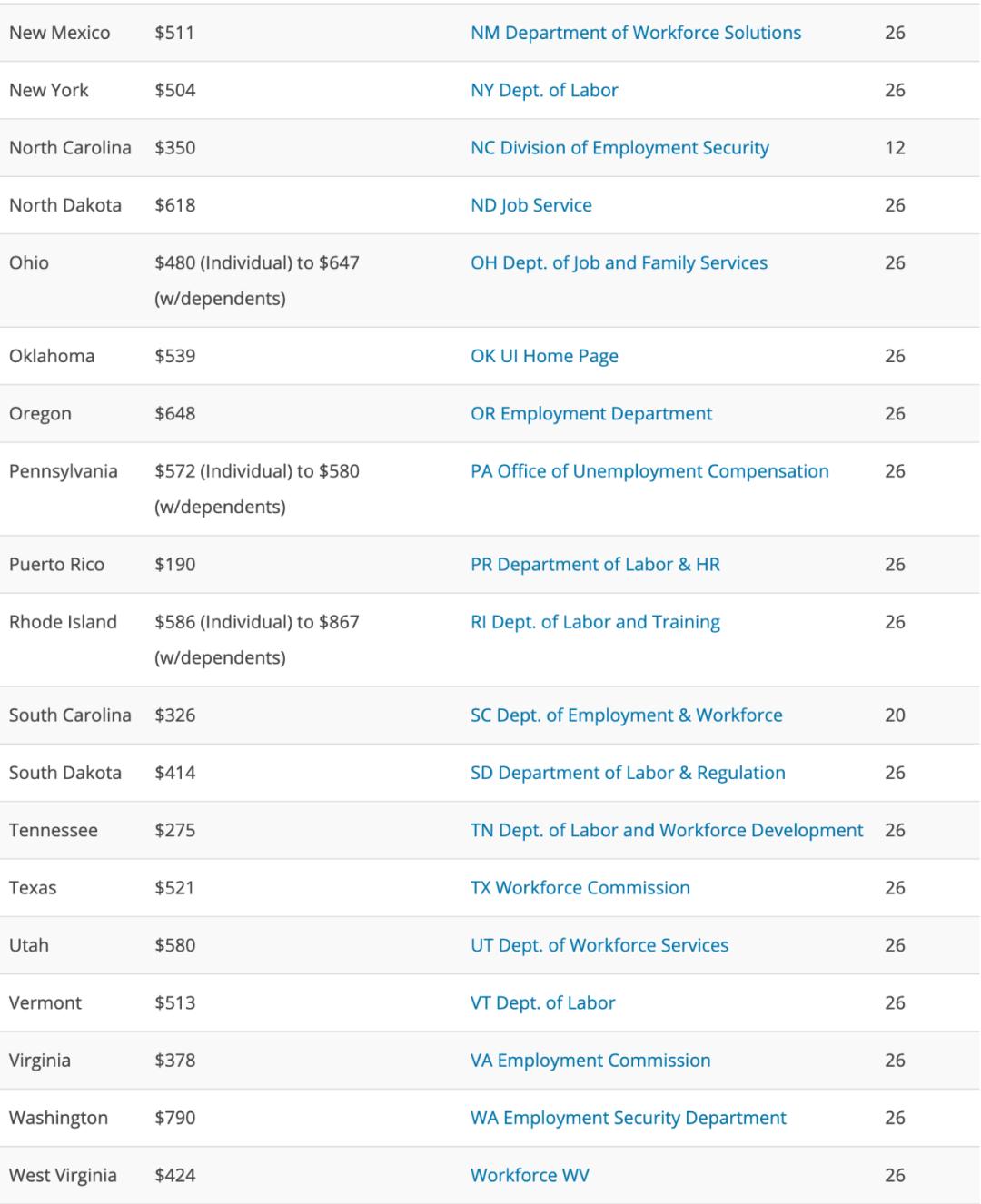Open the VA Employment Commission link

point(590,1060)
